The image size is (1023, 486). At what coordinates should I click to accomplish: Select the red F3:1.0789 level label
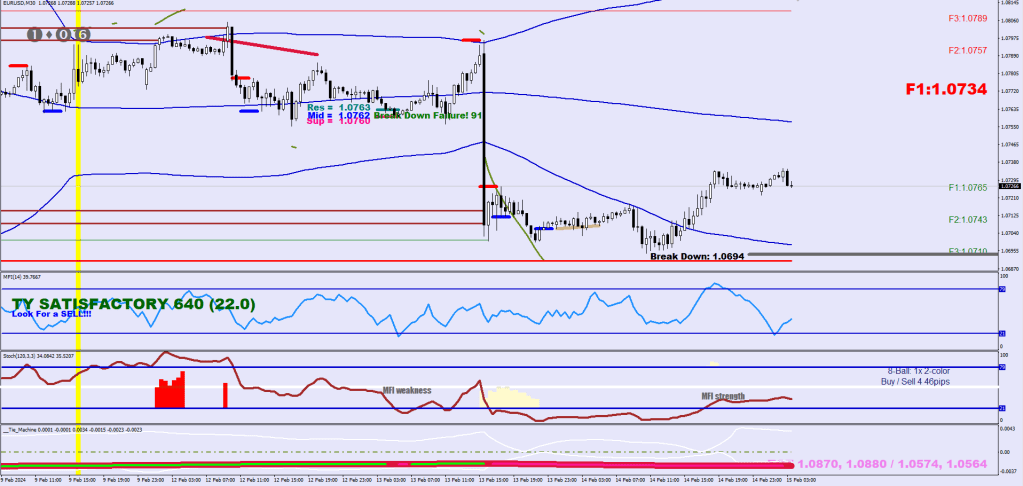pos(967,18)
